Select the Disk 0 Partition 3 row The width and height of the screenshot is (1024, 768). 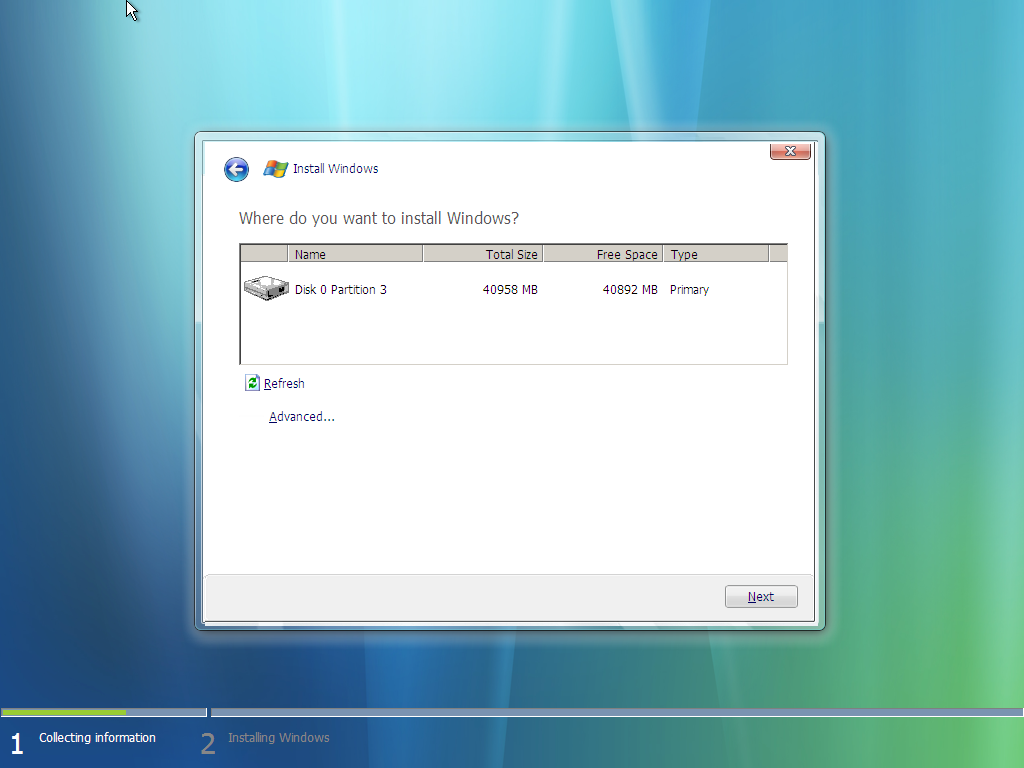pos(513,289)
